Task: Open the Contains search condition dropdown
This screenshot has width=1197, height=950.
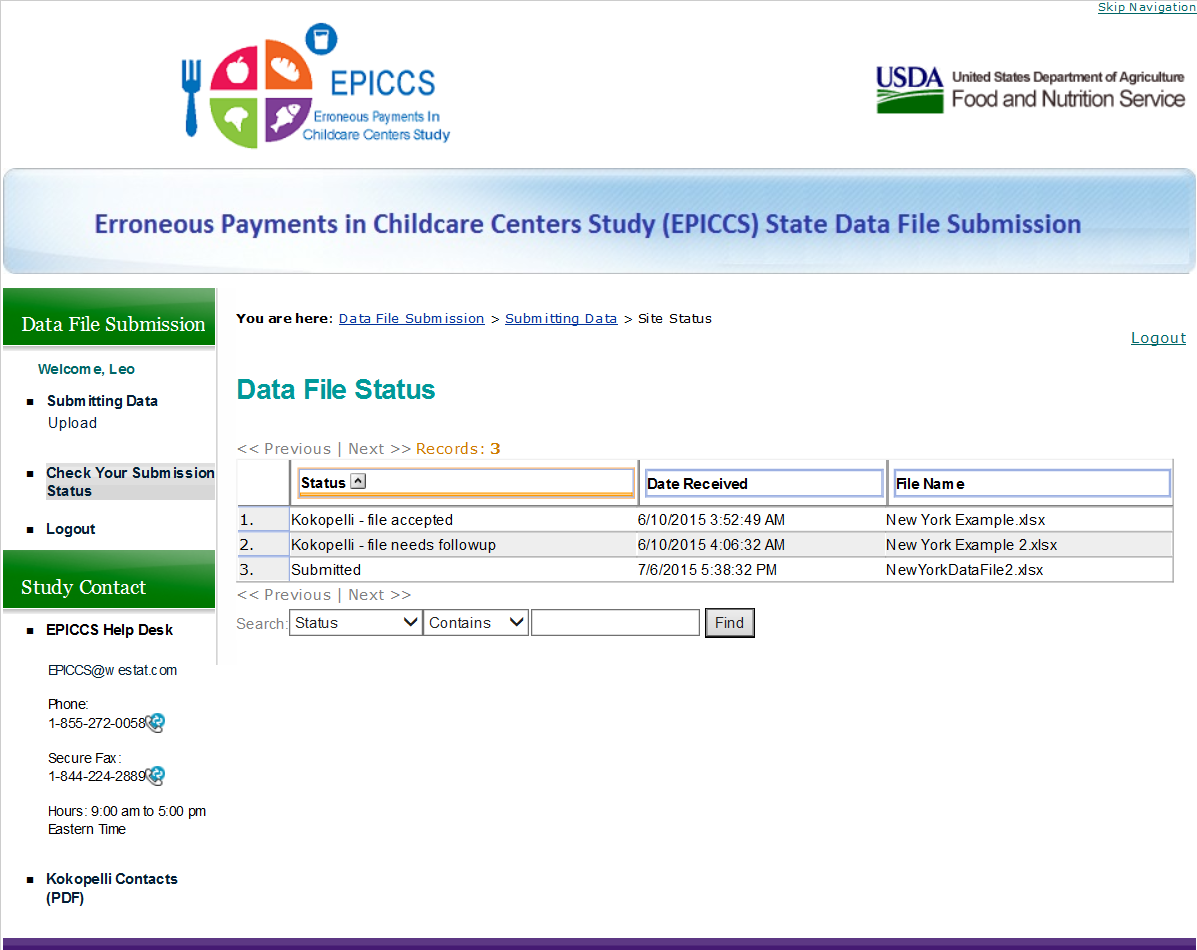Action: [476, 622]
